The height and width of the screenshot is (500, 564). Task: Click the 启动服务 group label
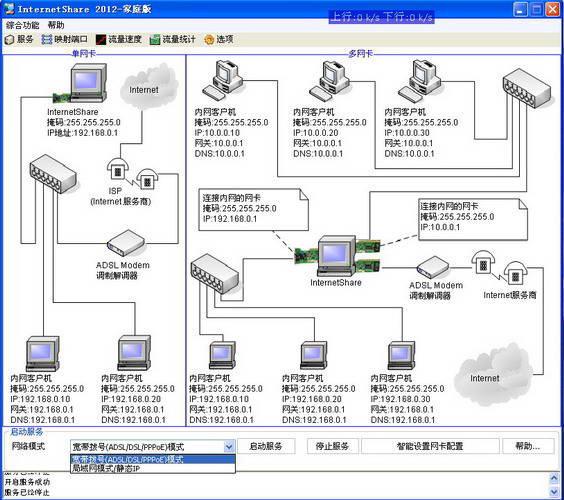pos(27,432)
